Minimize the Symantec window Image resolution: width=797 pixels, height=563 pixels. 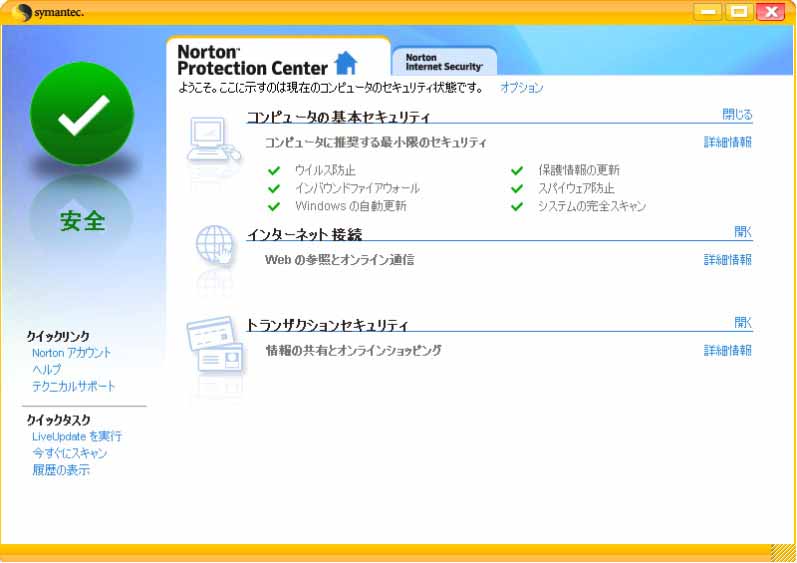click(708, 11)
